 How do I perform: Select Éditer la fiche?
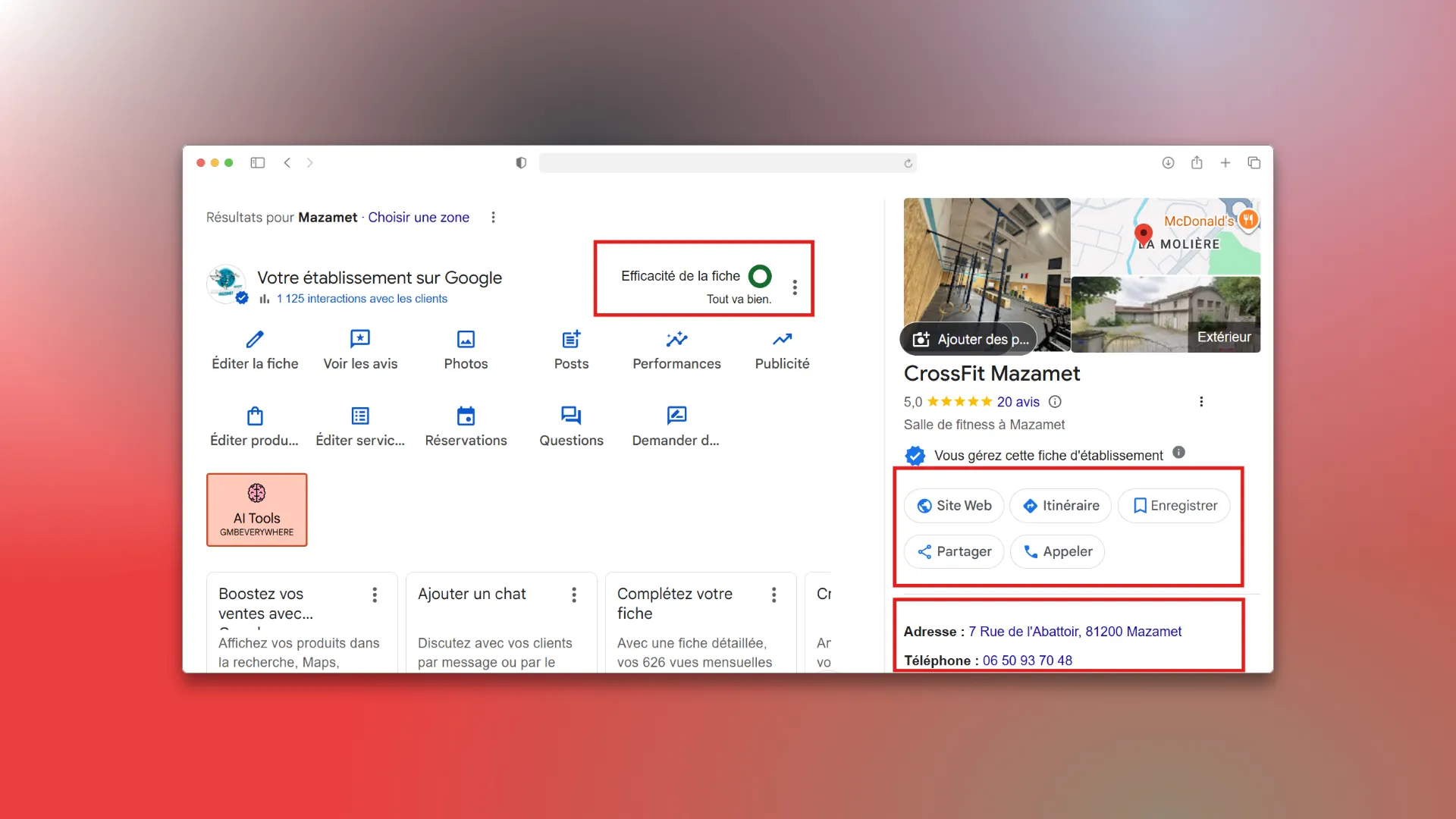click(x=255, y=349)
